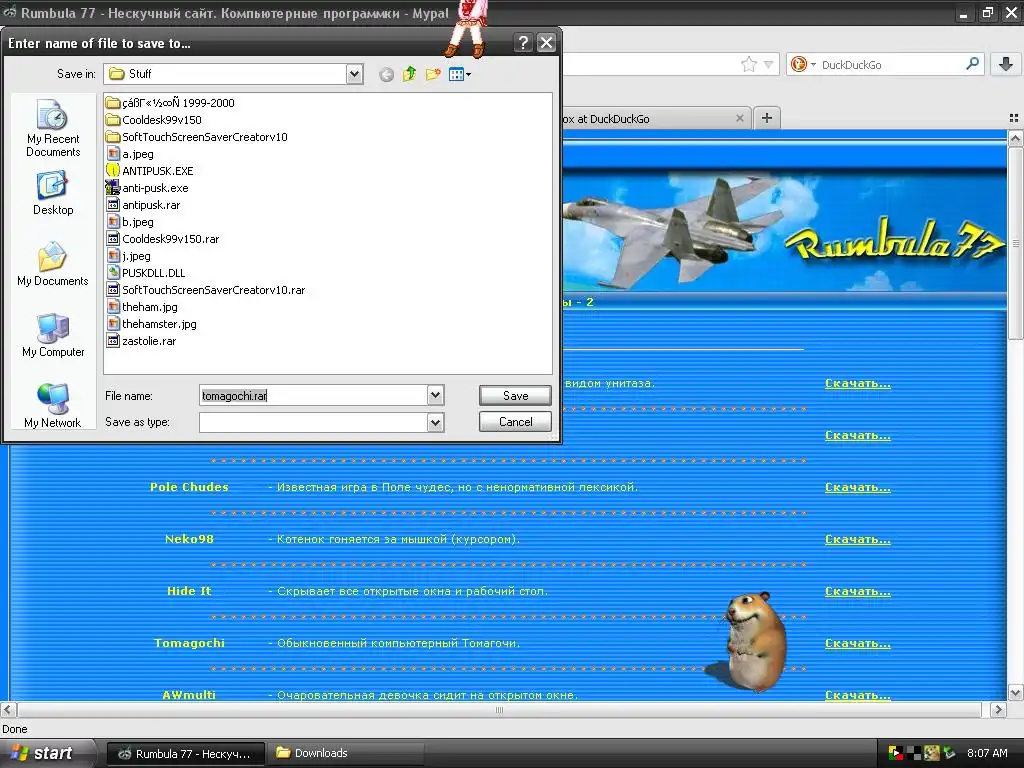Select PUSKDLL.DLL file
This screenshot has height=768, width=1024.
coord(146,272)
